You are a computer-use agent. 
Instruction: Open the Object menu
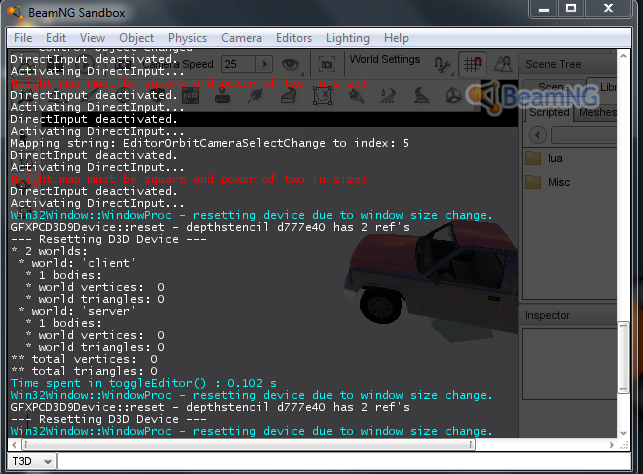click(136, 38)
